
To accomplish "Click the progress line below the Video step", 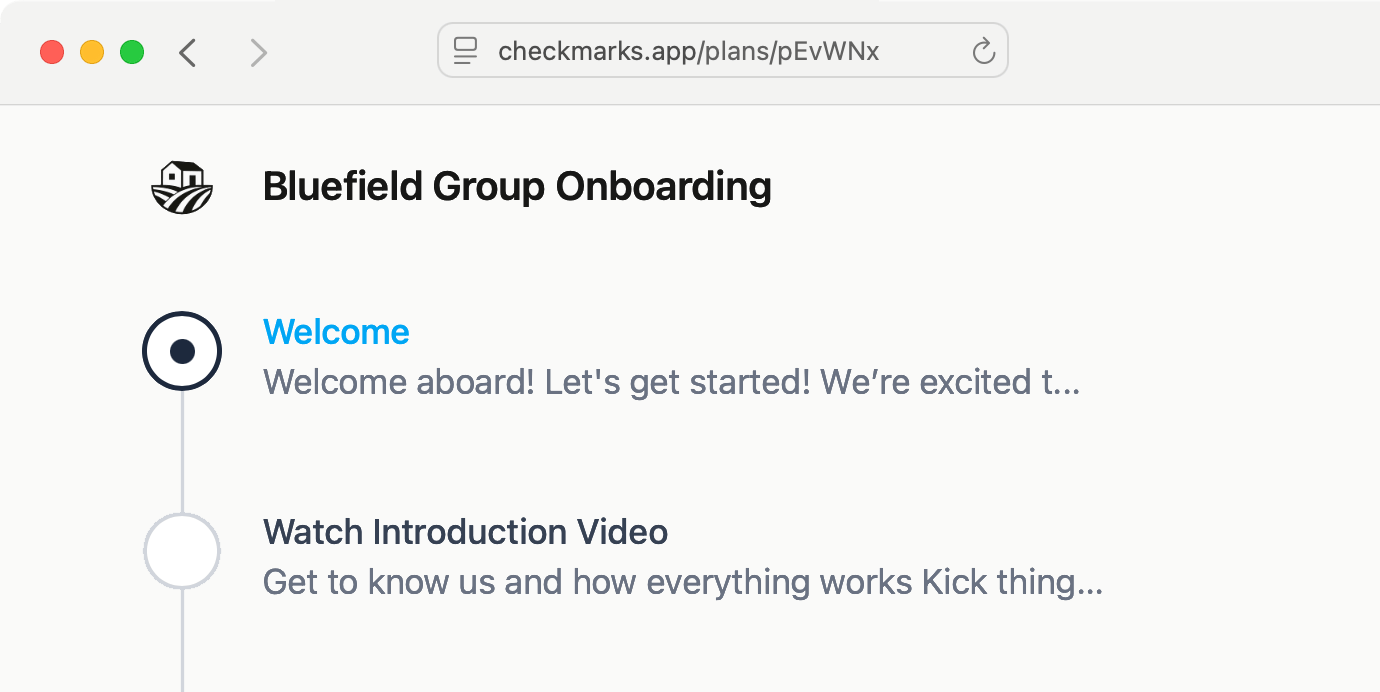I will 182,640.
